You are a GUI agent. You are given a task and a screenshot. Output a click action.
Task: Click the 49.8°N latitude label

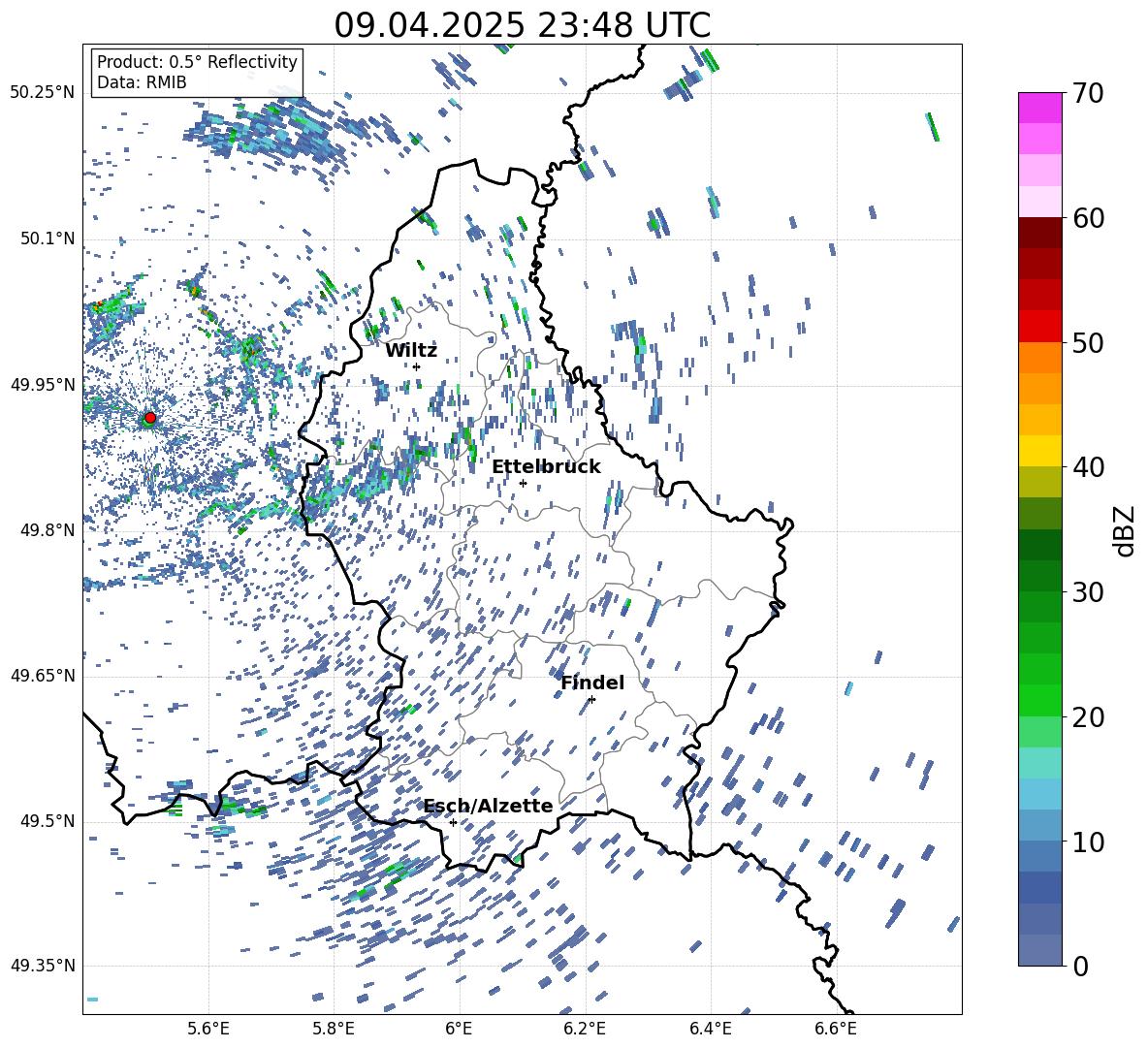tap(47, 530)
